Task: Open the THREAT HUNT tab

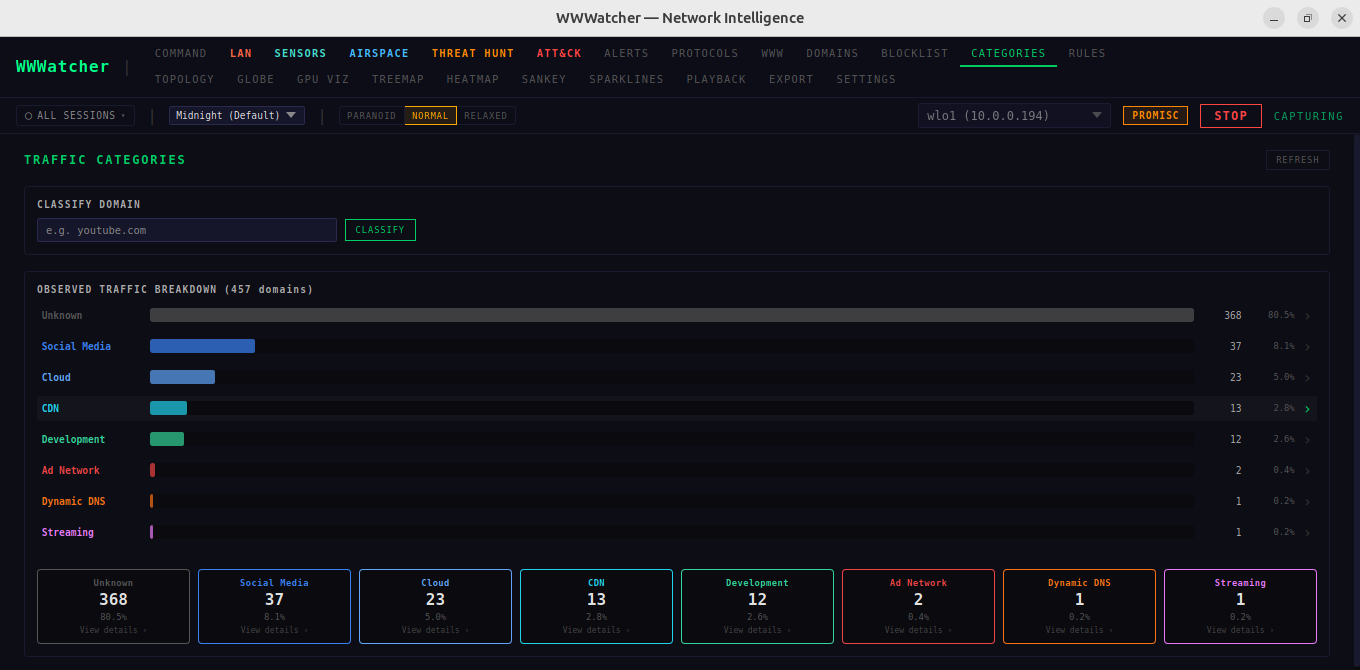Action: click(x=473, y=54)
